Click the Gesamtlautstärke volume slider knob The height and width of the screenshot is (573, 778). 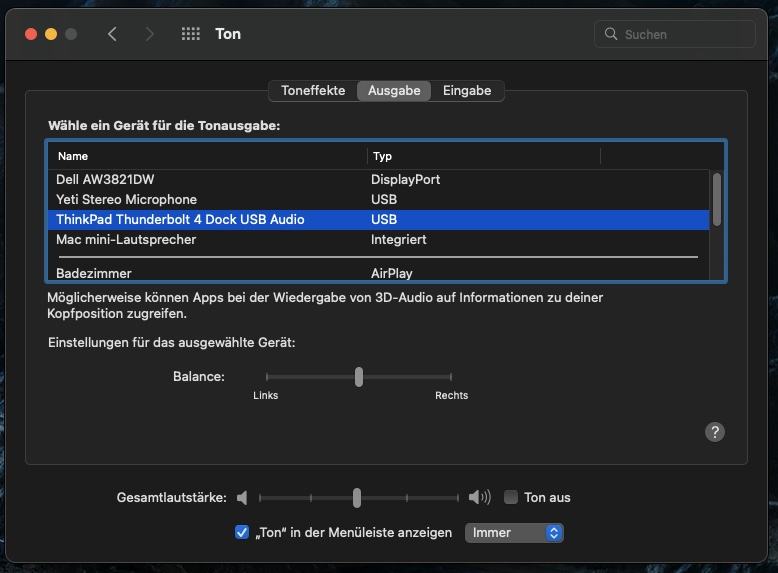pyautogui.click(x=357, y=498)
